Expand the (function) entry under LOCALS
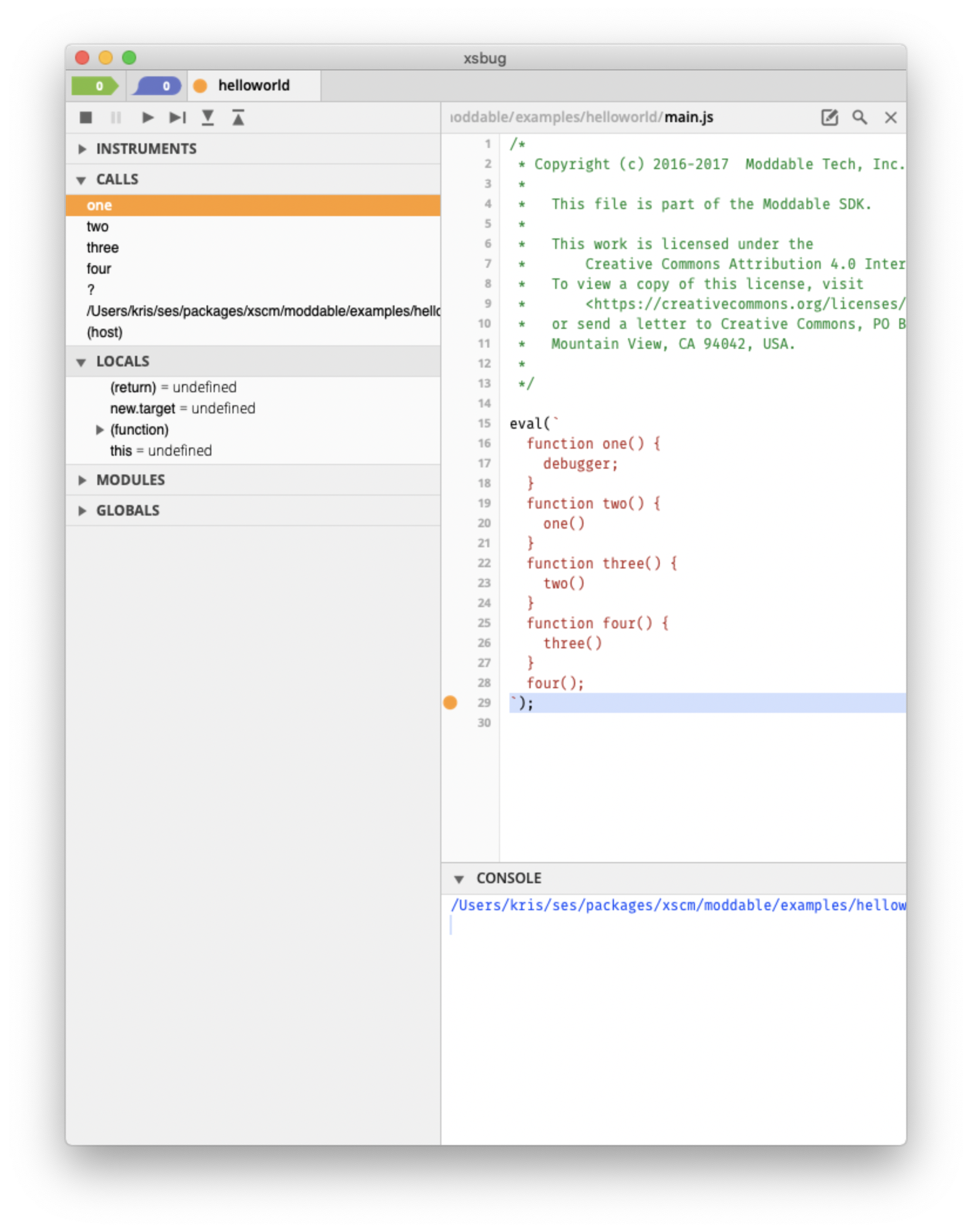This screenshot has height=1232, width=972. pyautogui.click(x=100, y=429)
